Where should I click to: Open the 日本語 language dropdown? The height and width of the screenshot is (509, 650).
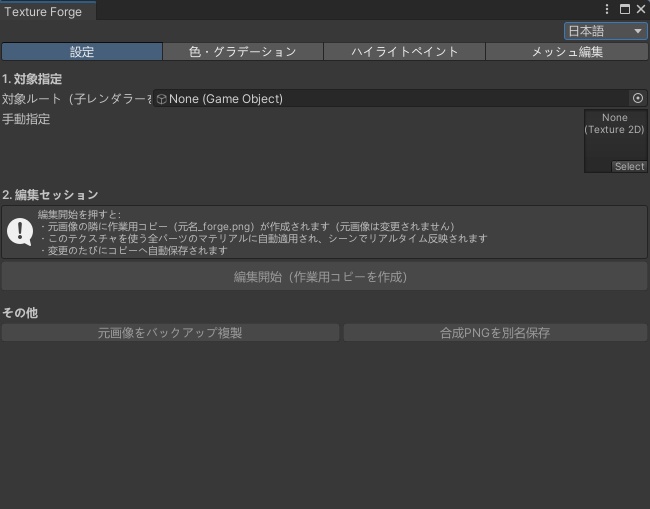(605, 31)
